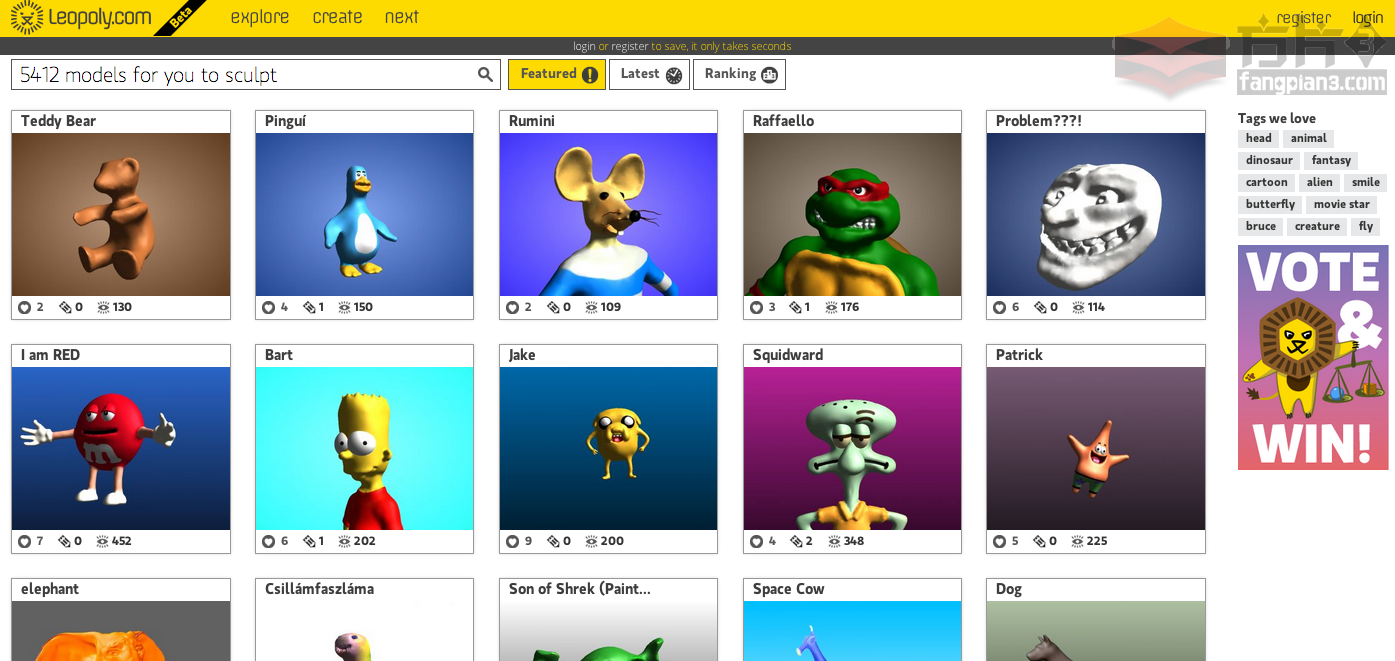Select the cartoon tag

[x=1266, y=183]
